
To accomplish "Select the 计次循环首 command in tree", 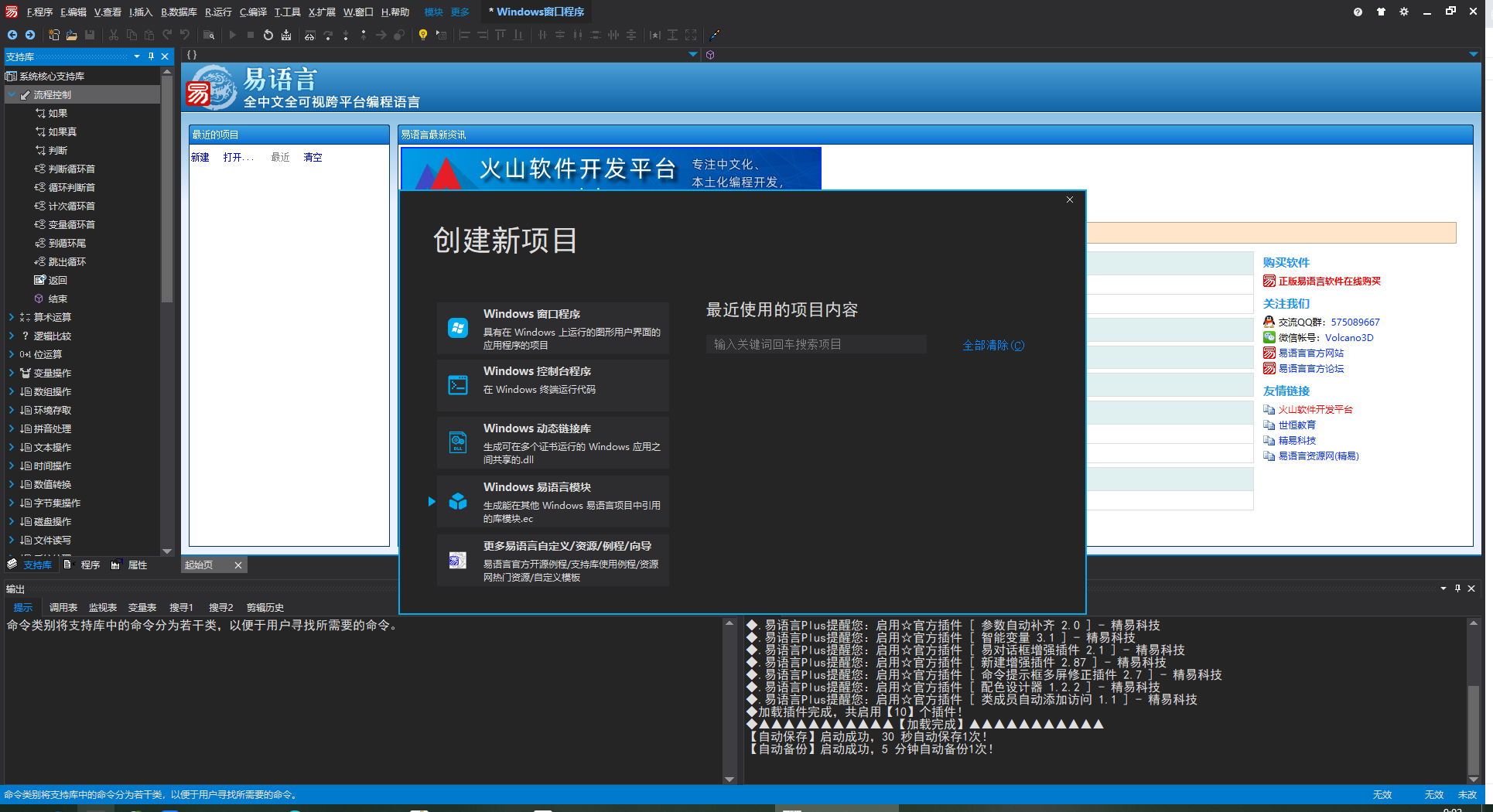I will click(71, 206).
